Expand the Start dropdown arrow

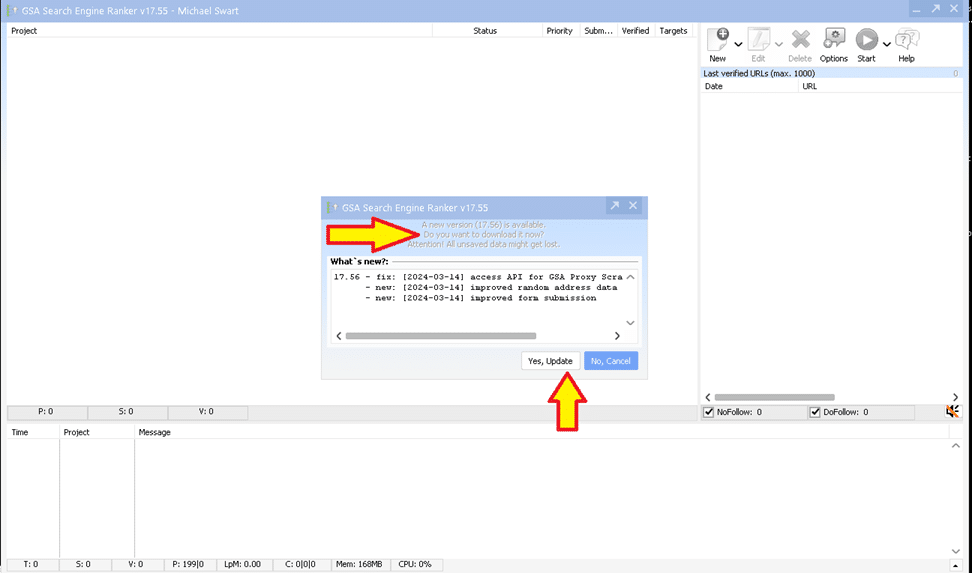(886, 45)
